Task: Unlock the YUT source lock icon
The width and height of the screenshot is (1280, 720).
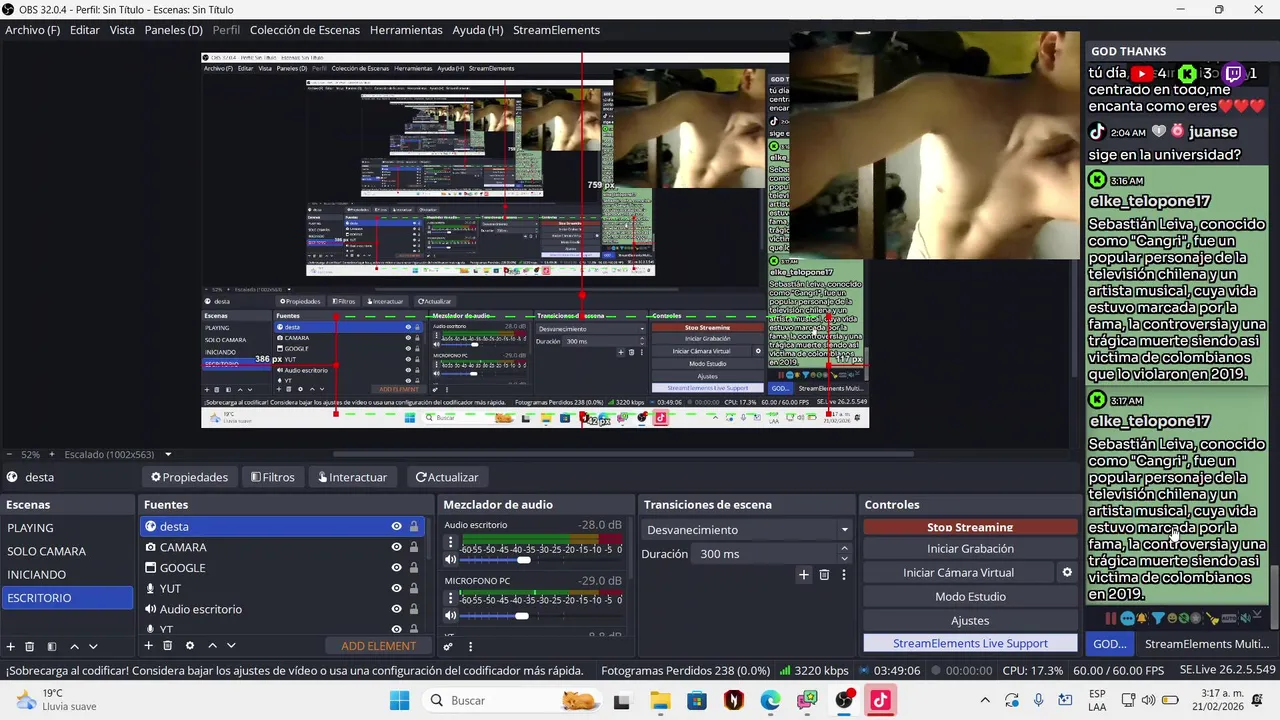Action: click(414, 589)
